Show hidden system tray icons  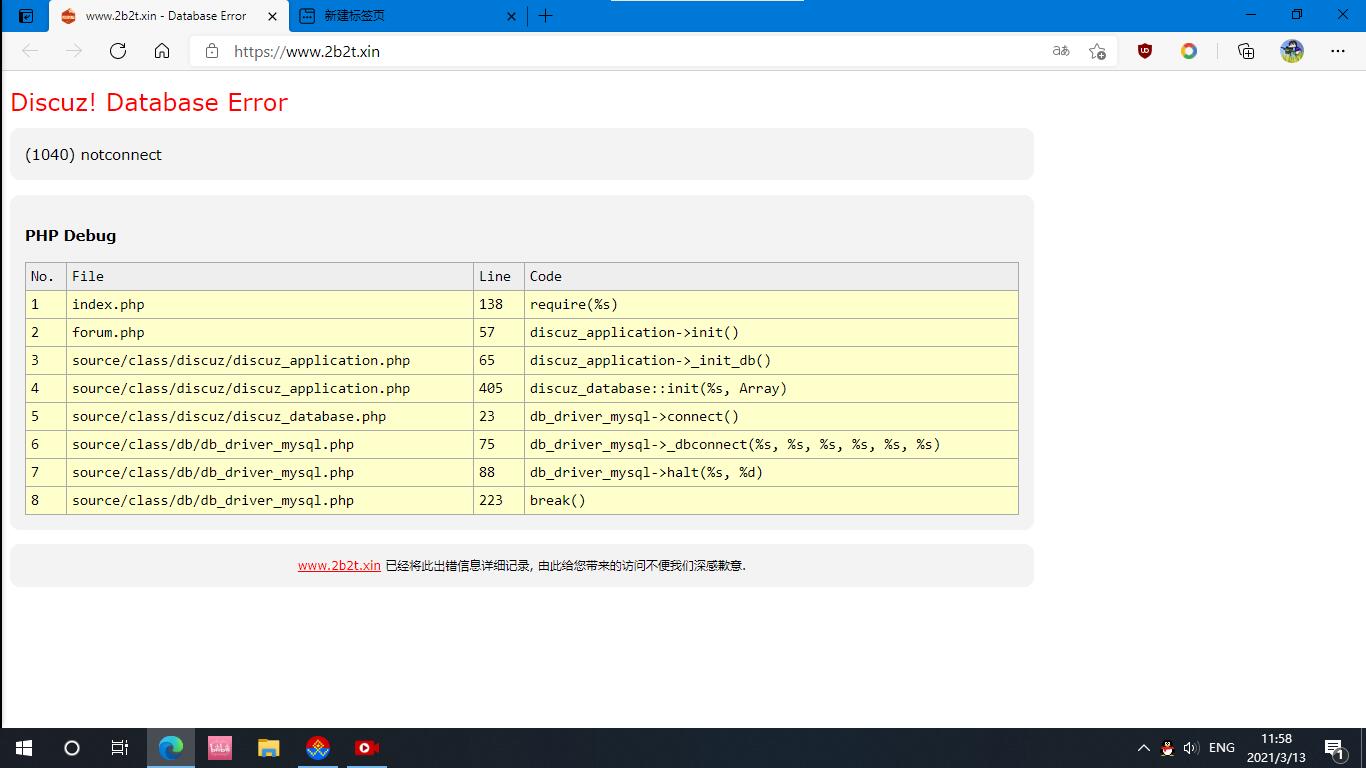click(1143, 748)
